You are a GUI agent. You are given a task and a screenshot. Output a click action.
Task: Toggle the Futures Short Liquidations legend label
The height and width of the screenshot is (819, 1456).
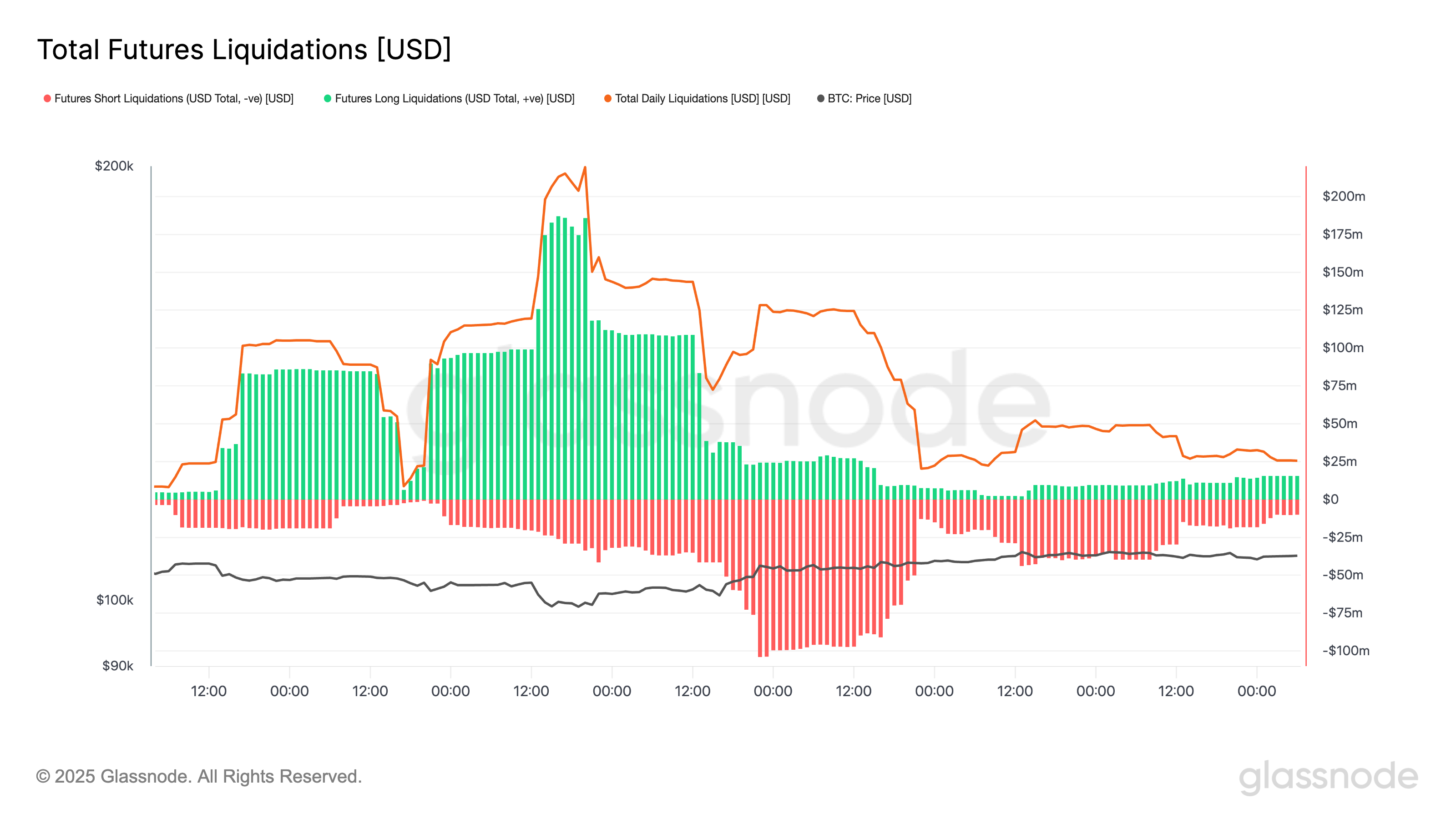(173, 98)
